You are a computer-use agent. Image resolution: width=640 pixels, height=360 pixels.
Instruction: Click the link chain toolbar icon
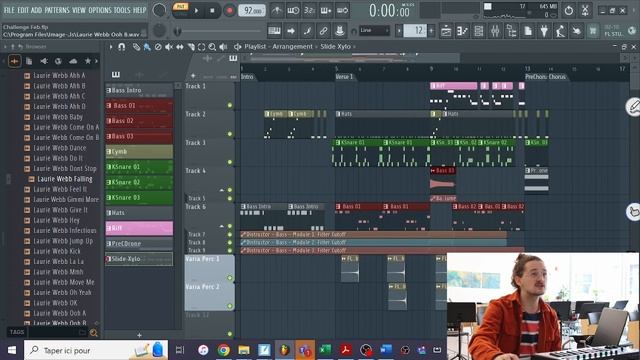[x=323, y=31]
